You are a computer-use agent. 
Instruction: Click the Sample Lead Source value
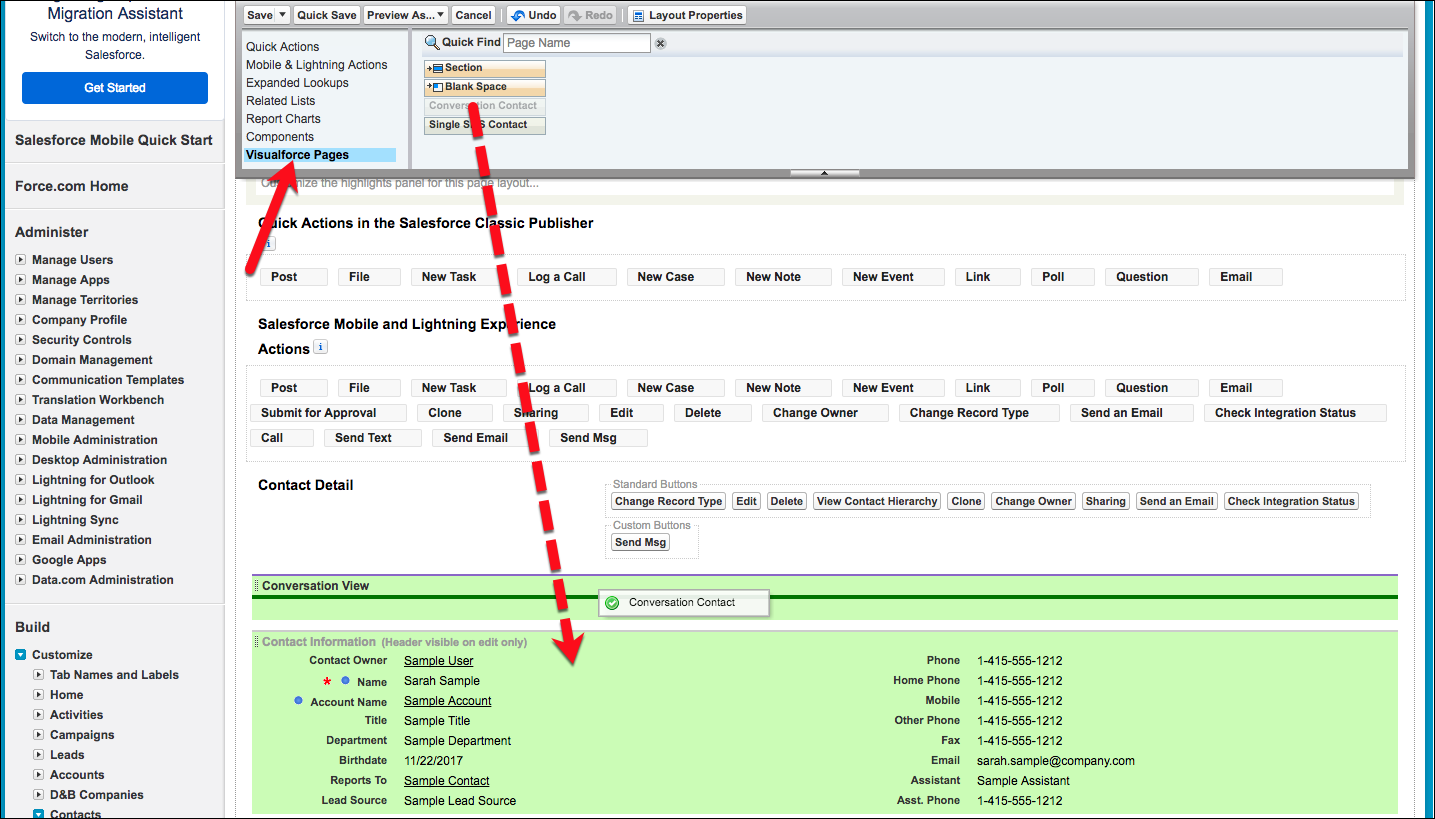tap(460, 801)
